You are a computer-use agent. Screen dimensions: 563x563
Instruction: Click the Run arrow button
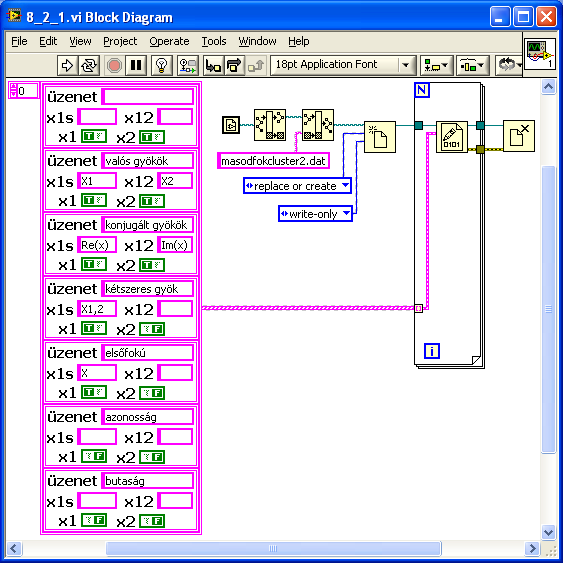click(67, 65)
